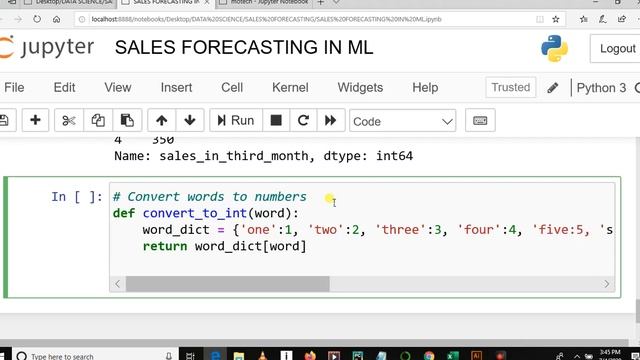Screen dimensions: 640x360
Task: Click the cell scrollbar left arrow
Action: point(118,284)
